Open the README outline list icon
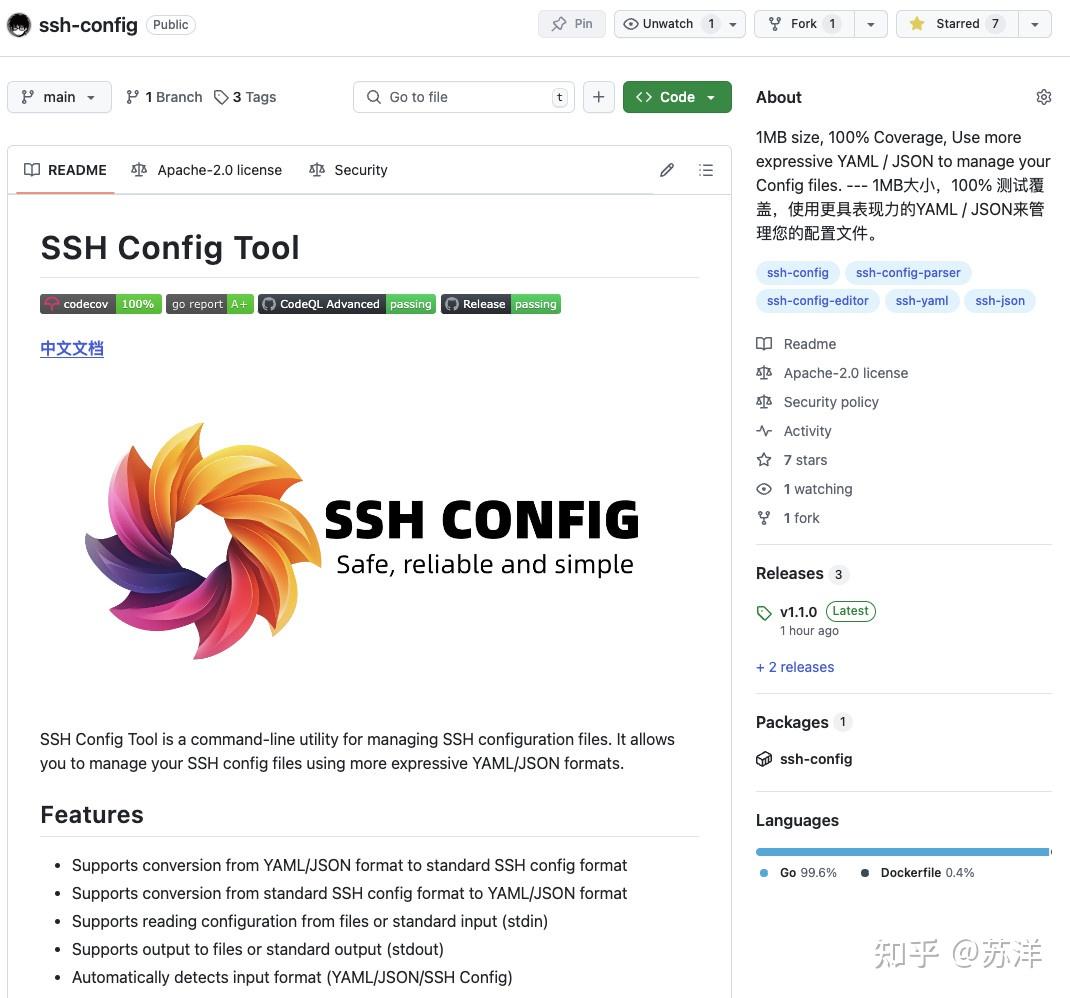Viewport: 1070px width, 998px height. (706, 170)
